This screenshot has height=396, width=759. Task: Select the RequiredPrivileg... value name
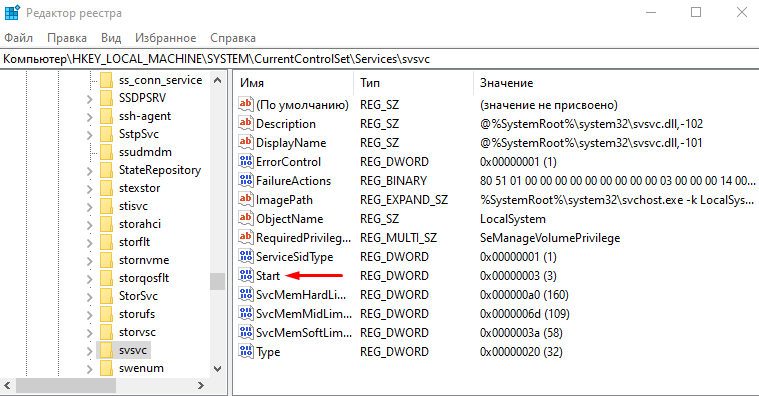coord(304,238)
